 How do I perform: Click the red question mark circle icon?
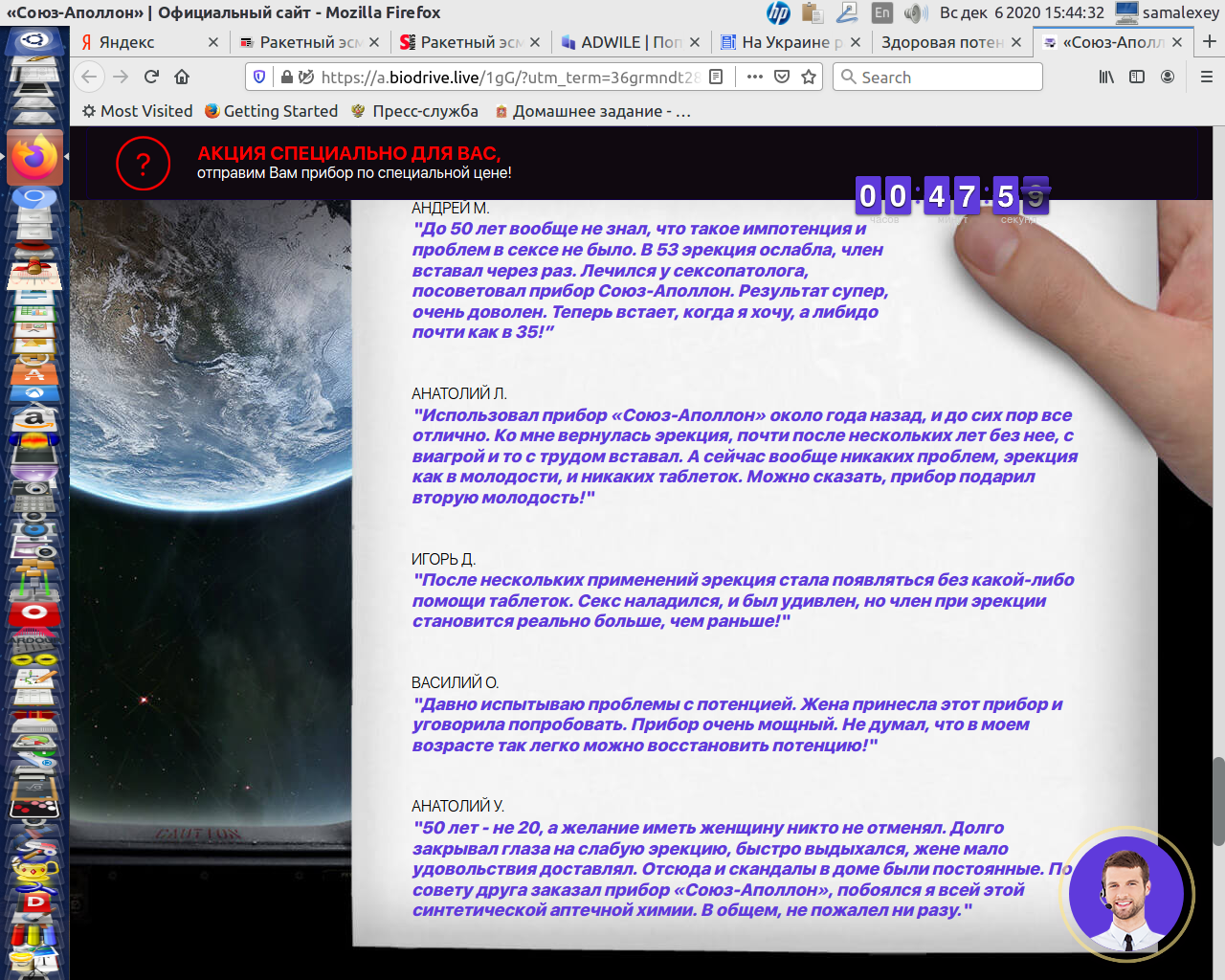143,164
